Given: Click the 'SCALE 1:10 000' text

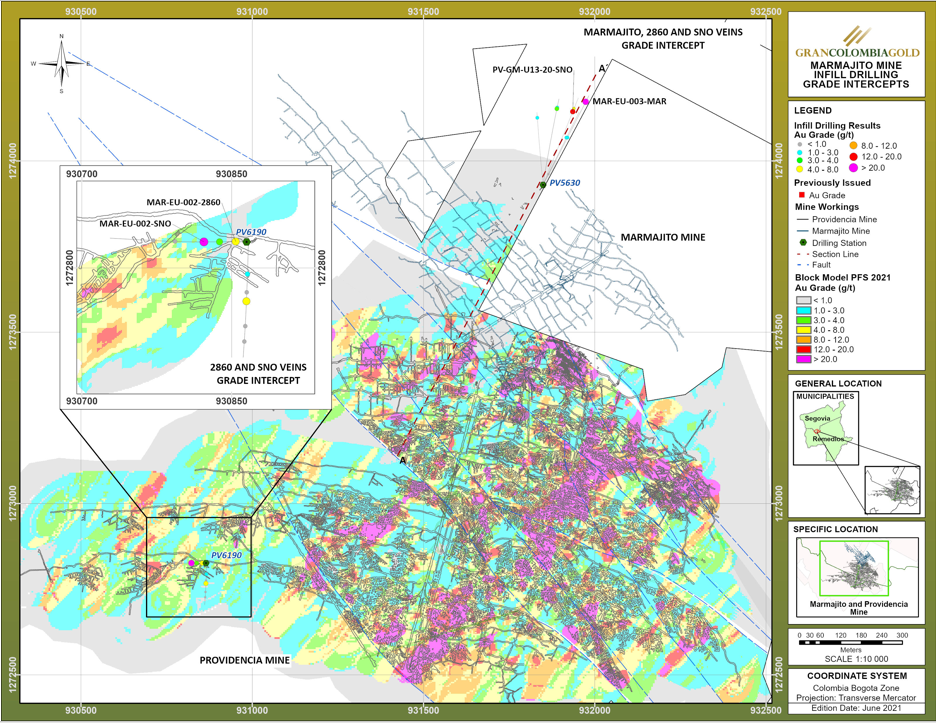Looking at the screenshot, I should [857, 659].
